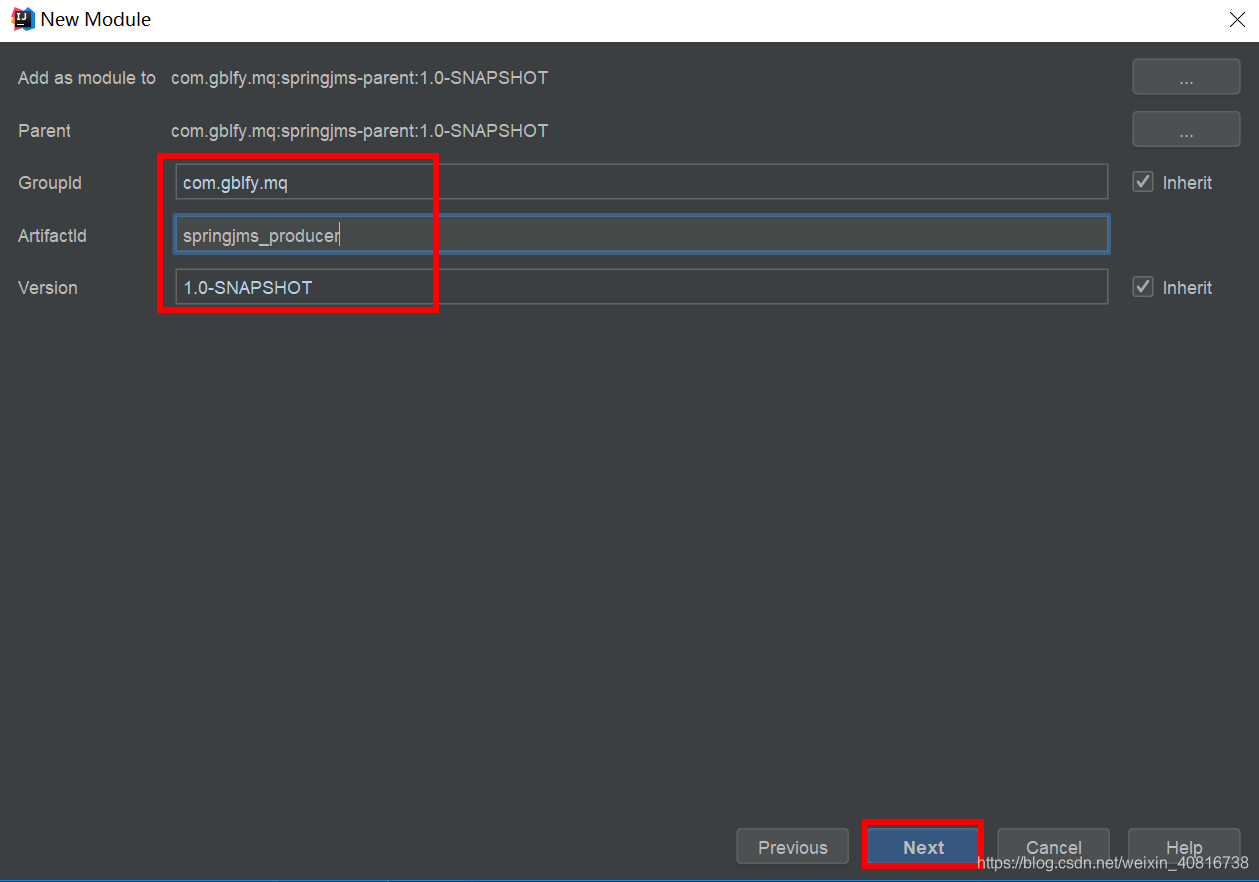Select the Add as module to value text
This screenshot has height=882, width=1259.
359,77
